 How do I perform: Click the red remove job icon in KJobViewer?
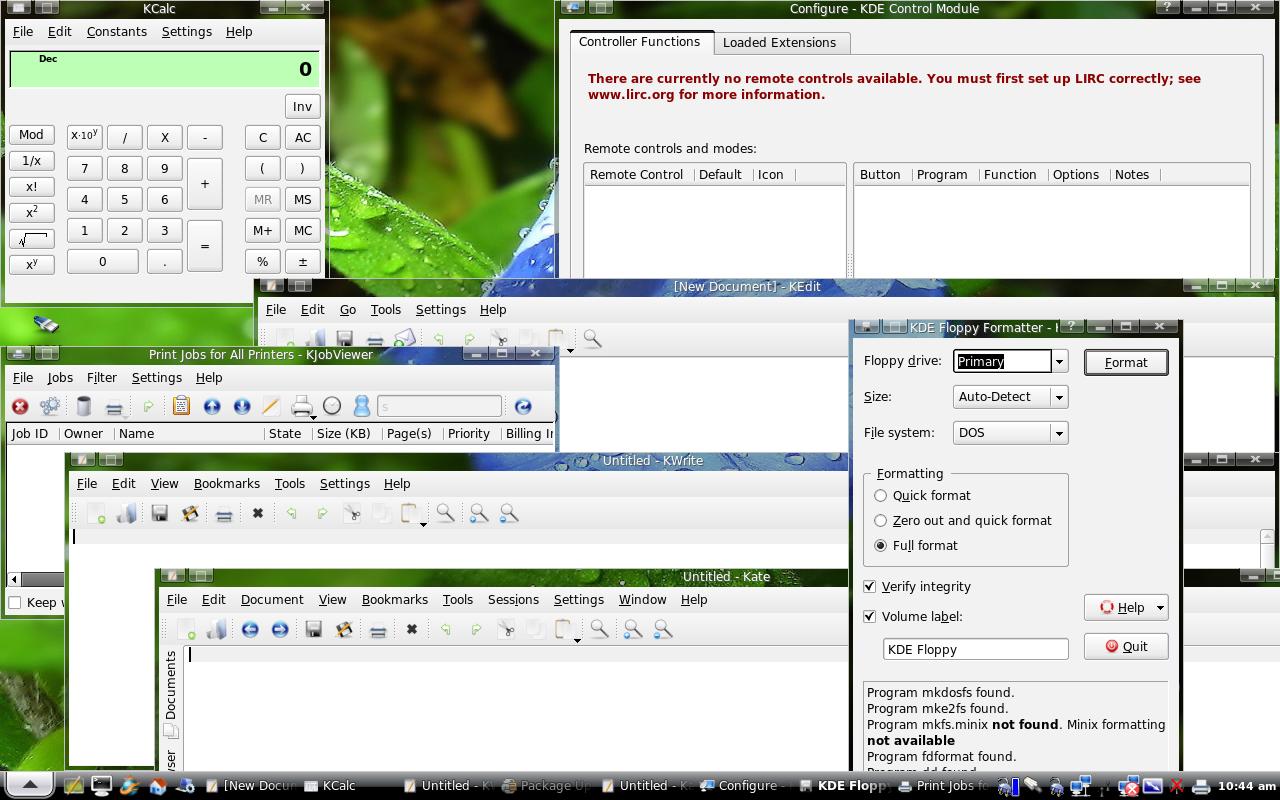point(19,406)
